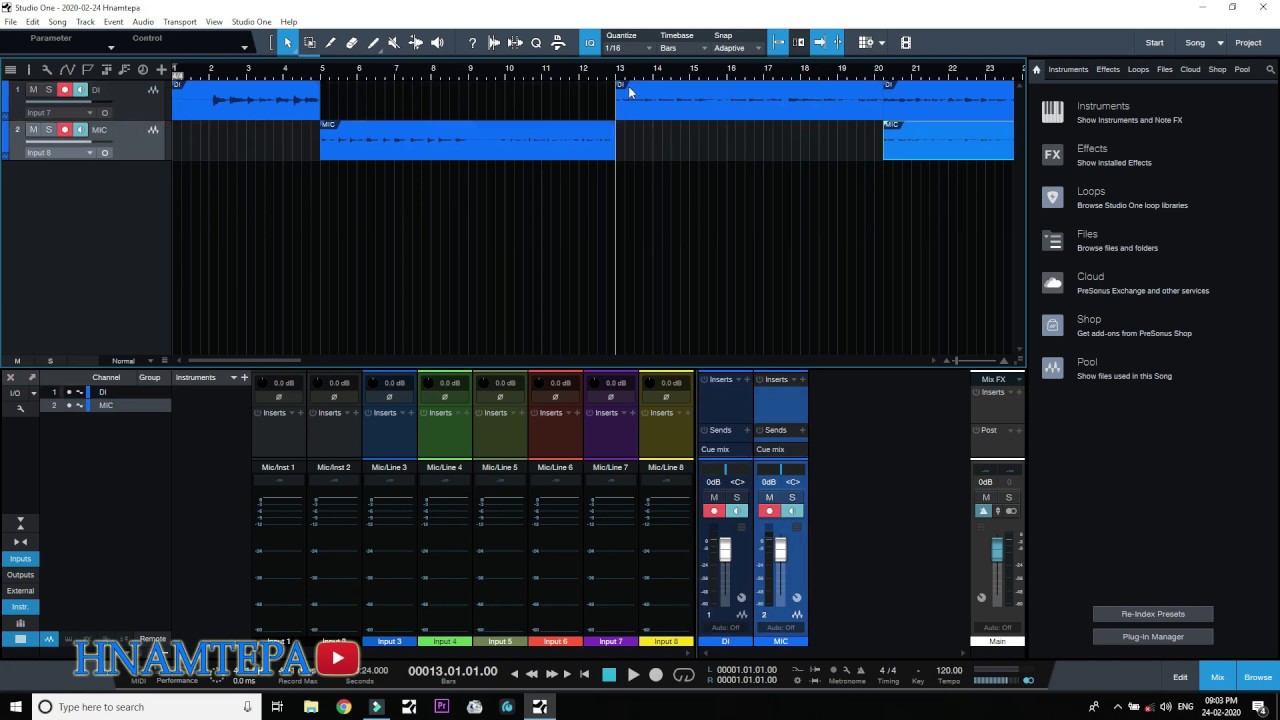Click the Edit view button
This screenshot has height=720, width=1280.
1180,677
